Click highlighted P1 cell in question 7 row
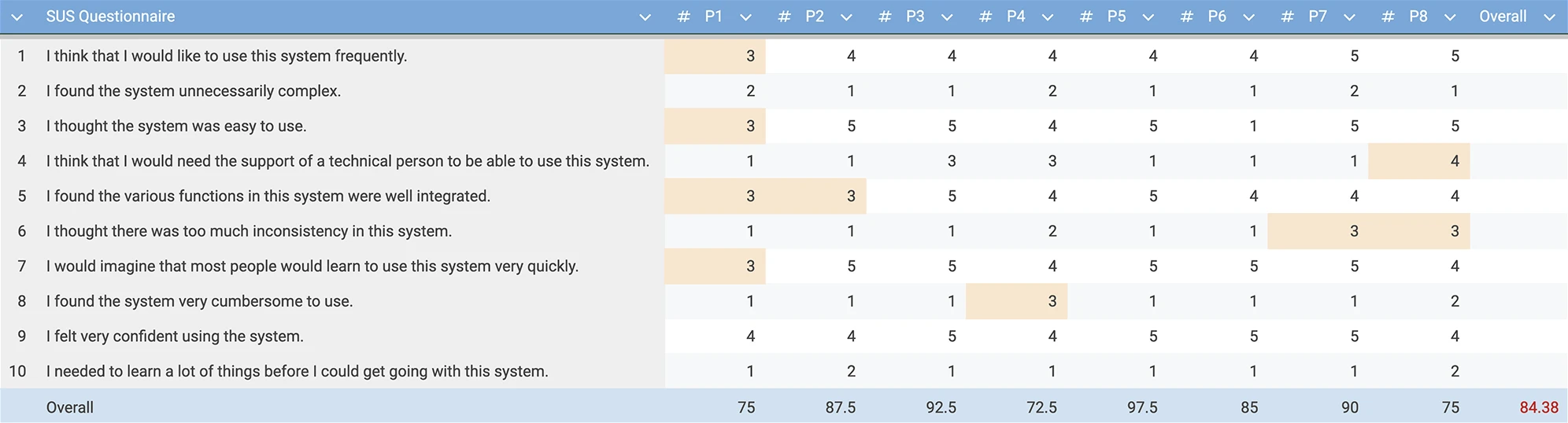This screenshot has width=1568, height=423. click(x=715, y=266)
